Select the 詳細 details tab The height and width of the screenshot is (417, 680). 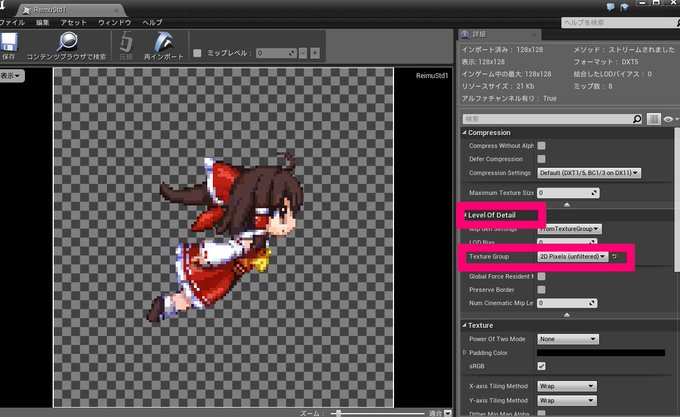pos(499,35)
